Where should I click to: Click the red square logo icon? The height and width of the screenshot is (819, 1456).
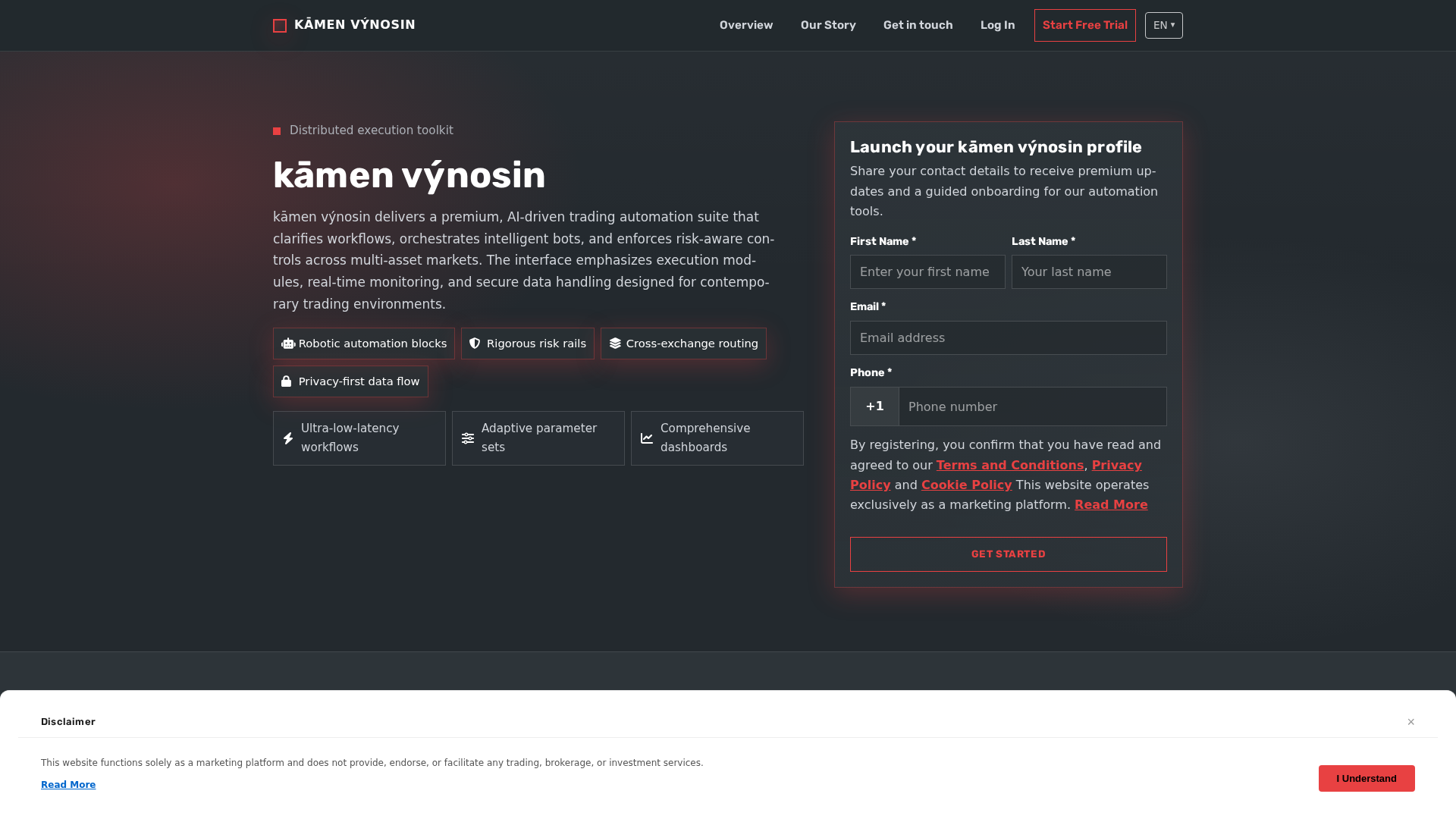280,26
